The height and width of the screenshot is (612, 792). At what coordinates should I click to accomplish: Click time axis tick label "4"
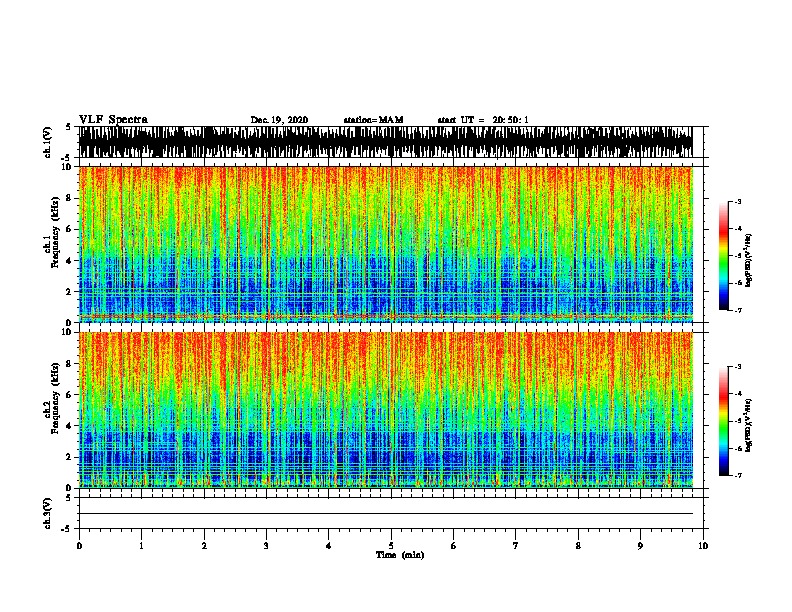point(328,546)
